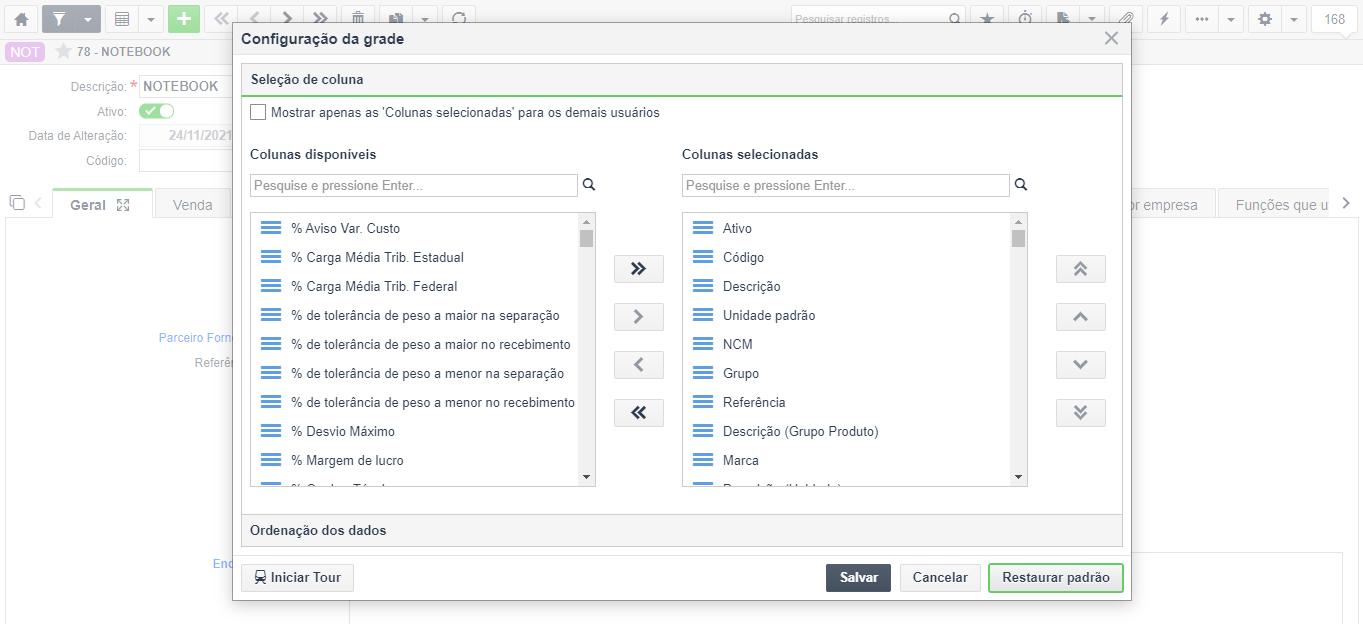Add a new record with green plus

[184, 19]
